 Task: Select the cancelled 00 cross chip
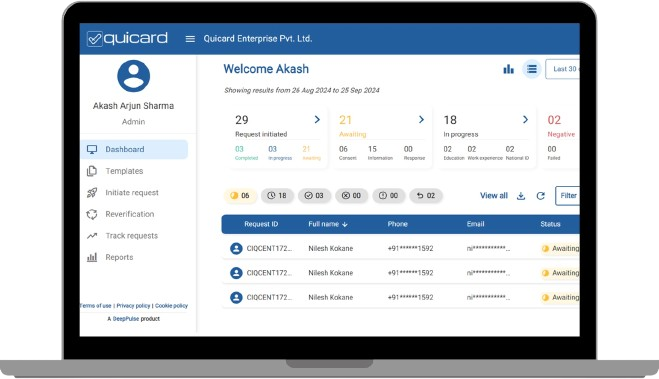351,195
